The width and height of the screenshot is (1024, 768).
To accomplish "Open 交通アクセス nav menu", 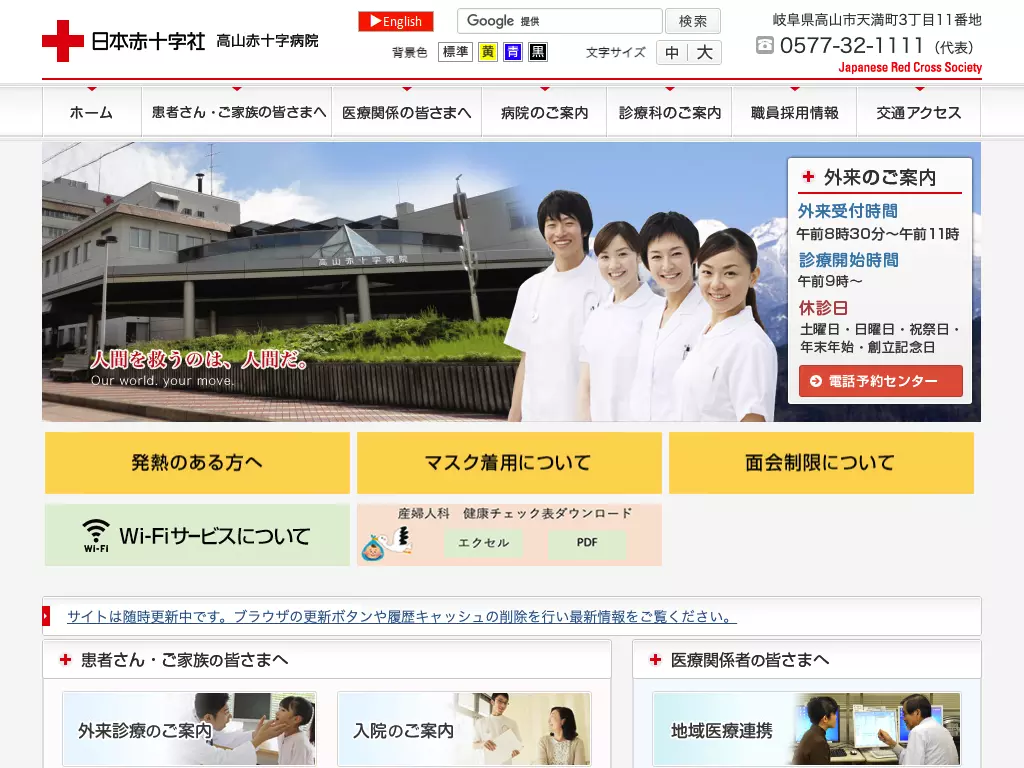I will tap(919, 112).
